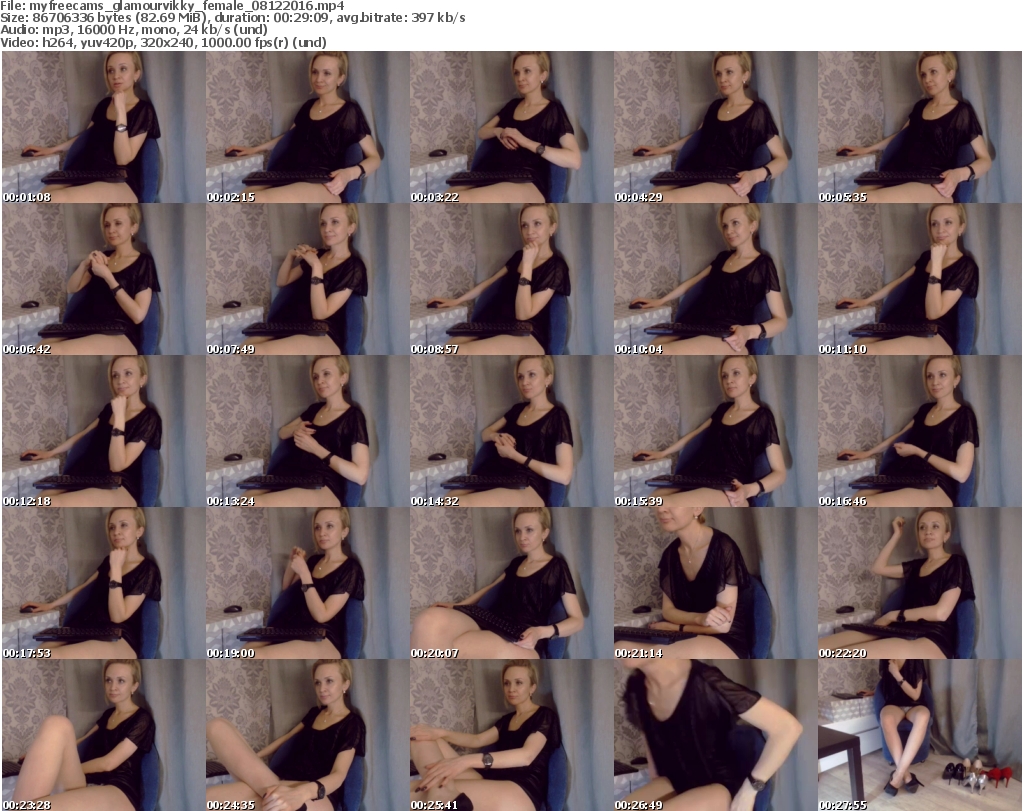Choose the frame marked 00:07:49
The height and width of the screenshot is (811, 1024).
click(308, 279)
